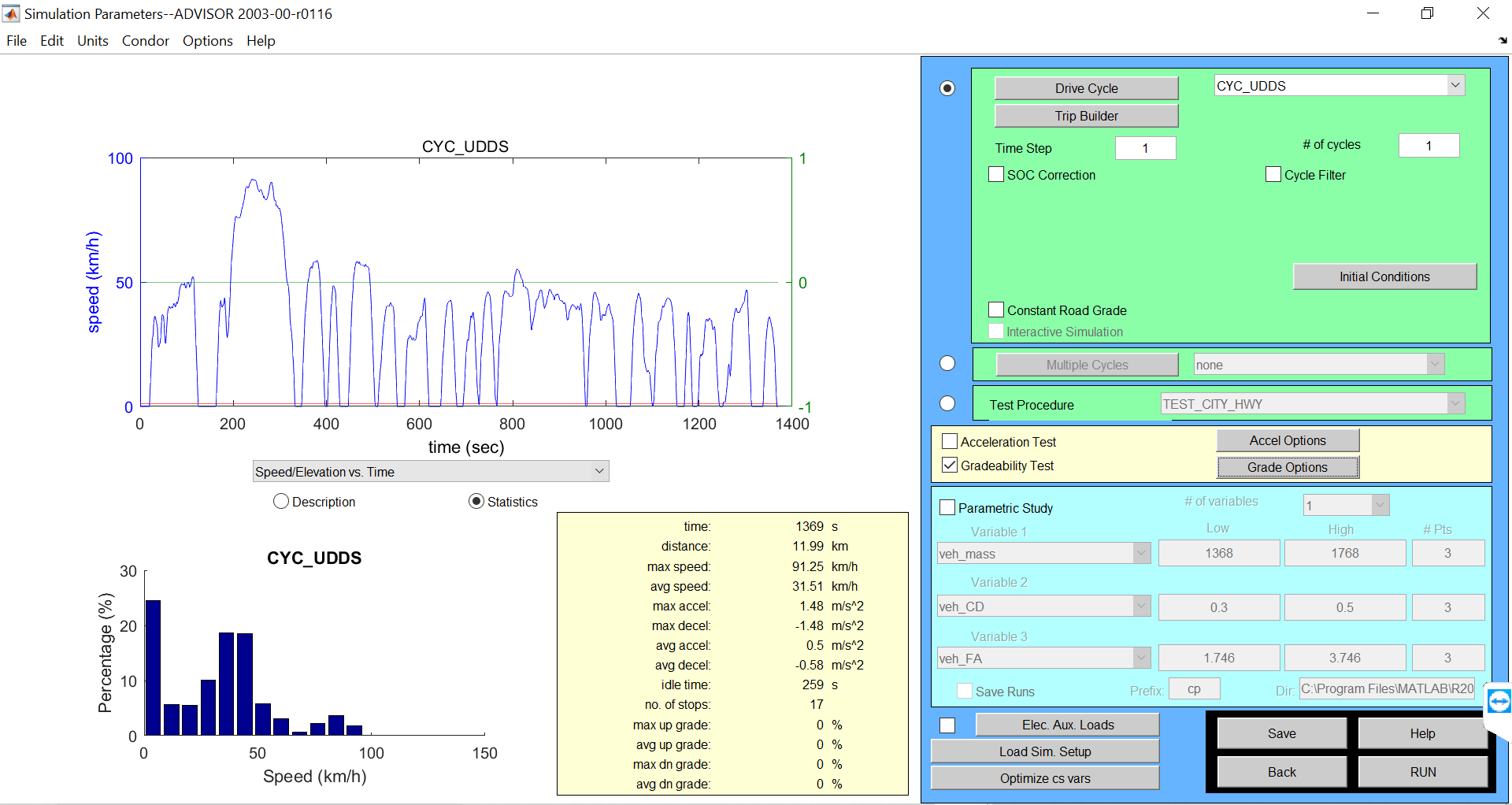Screen dimensions: 1512x805
Task: Enable the Parametric Study
Action: click(947, 507)
